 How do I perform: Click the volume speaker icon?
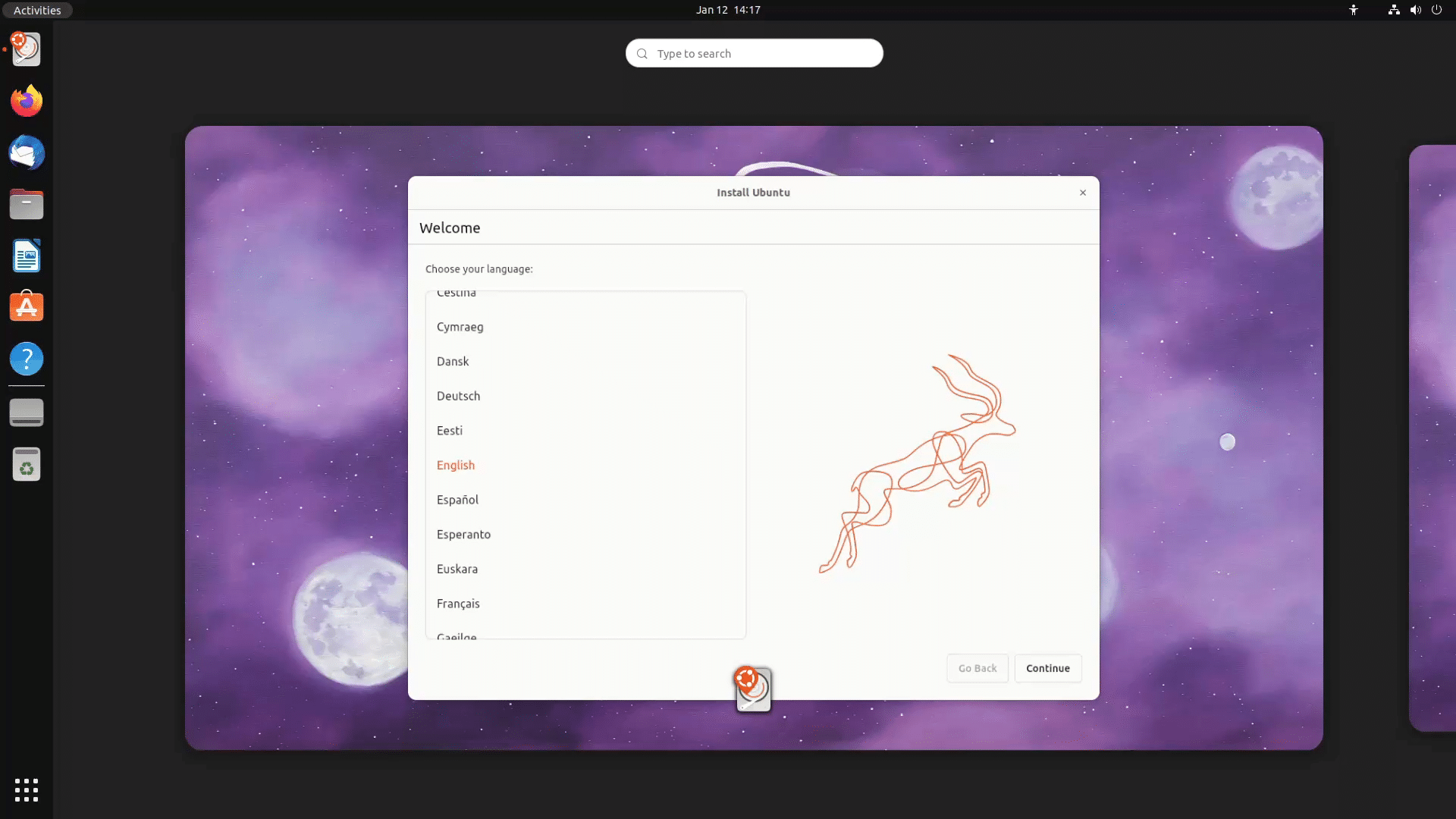coord(1415,10)
